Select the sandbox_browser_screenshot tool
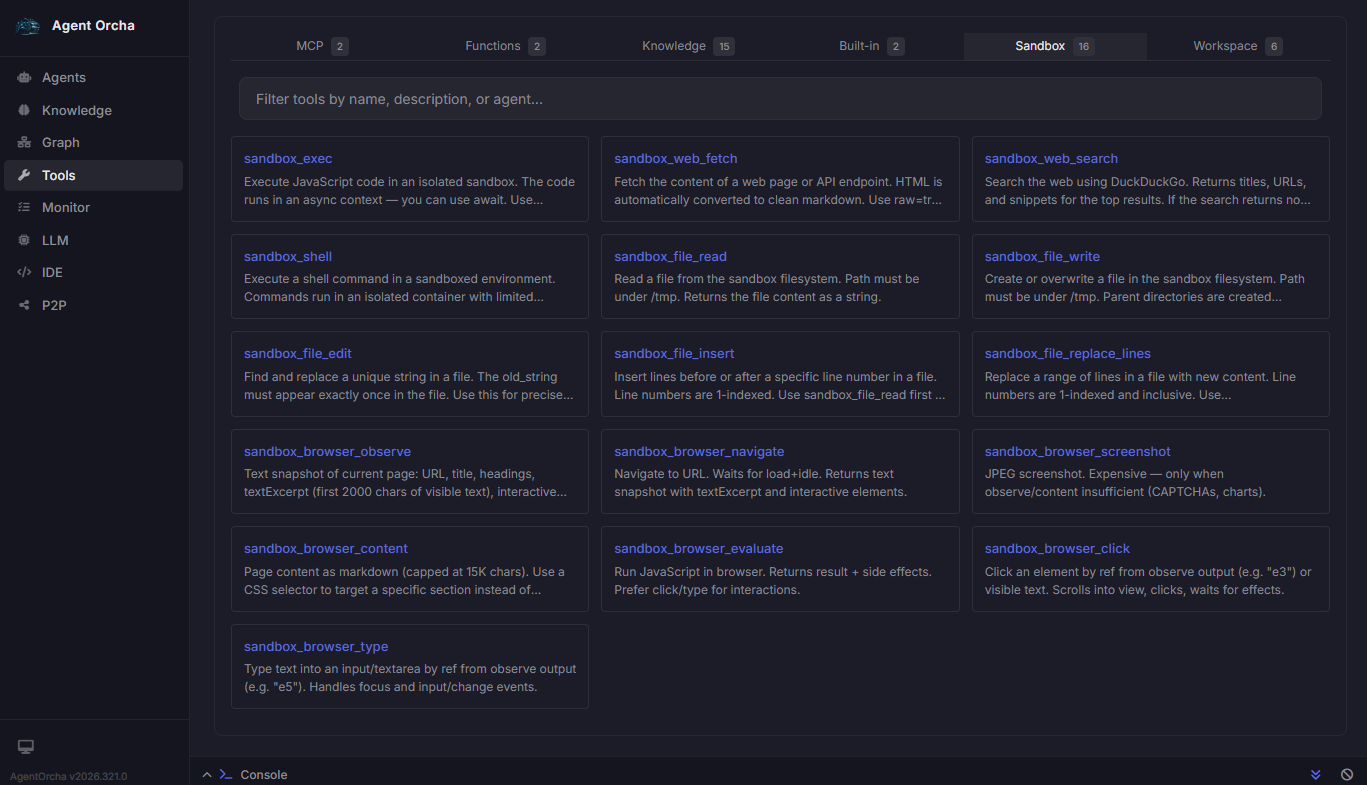 pyautogui.click(x=1078, y=451)
